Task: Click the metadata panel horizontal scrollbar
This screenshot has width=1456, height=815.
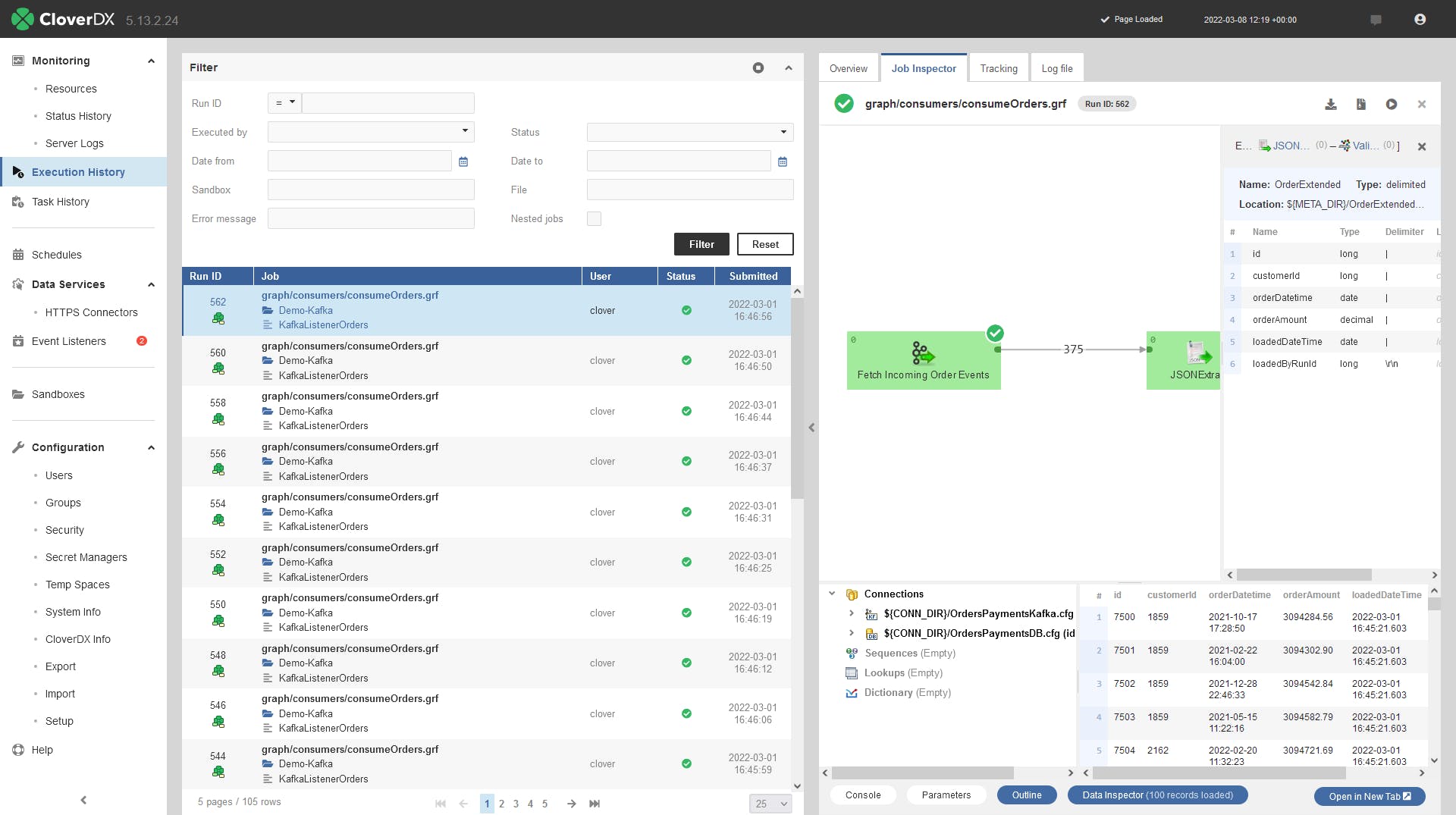Action: pos(1304,575)
